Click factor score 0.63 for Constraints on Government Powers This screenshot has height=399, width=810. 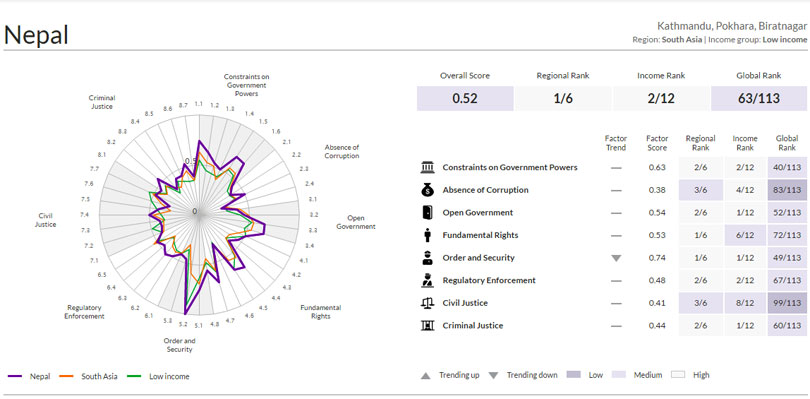click(657, 167)
